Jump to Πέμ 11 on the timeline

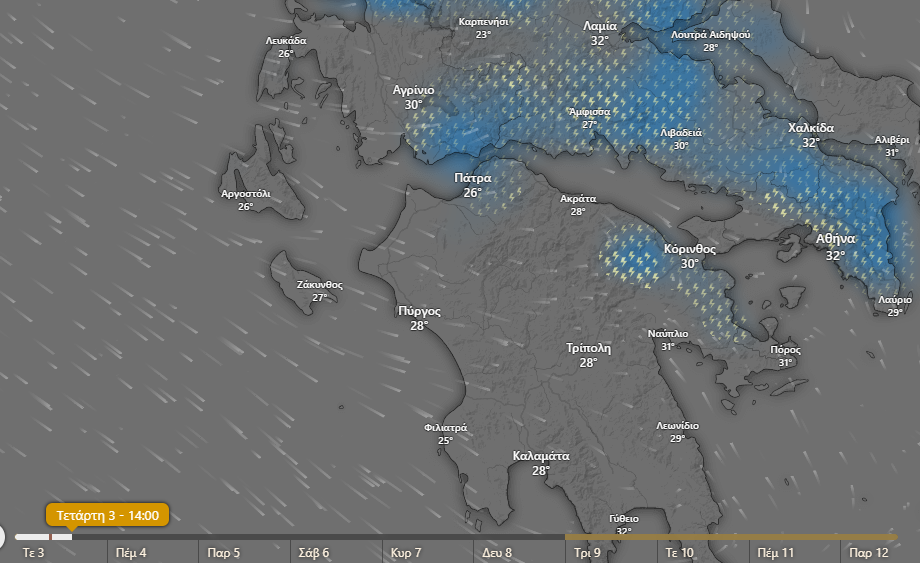[775, 553]
